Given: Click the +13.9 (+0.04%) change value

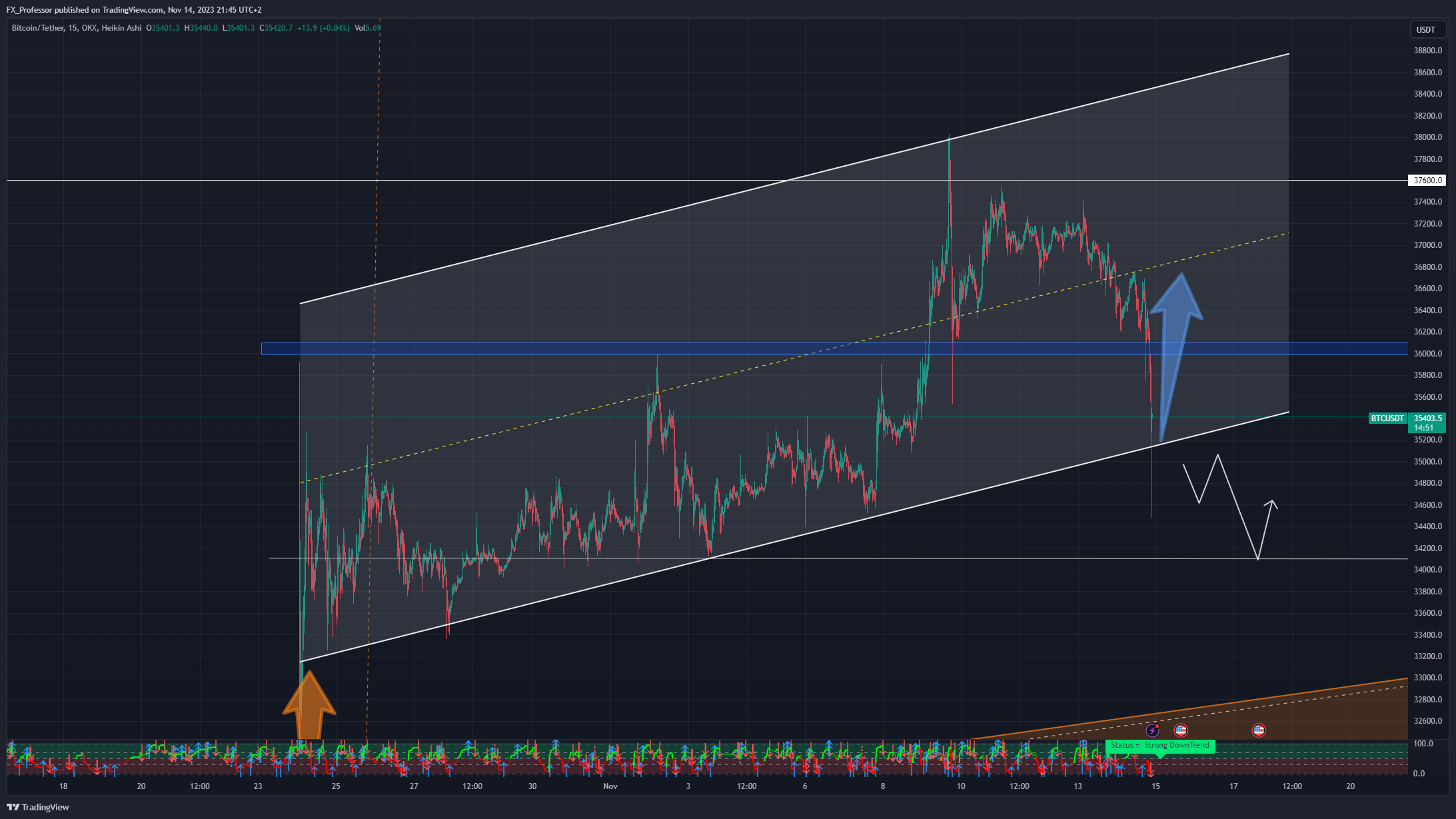Looking at the screenshot, I should 323,28.
